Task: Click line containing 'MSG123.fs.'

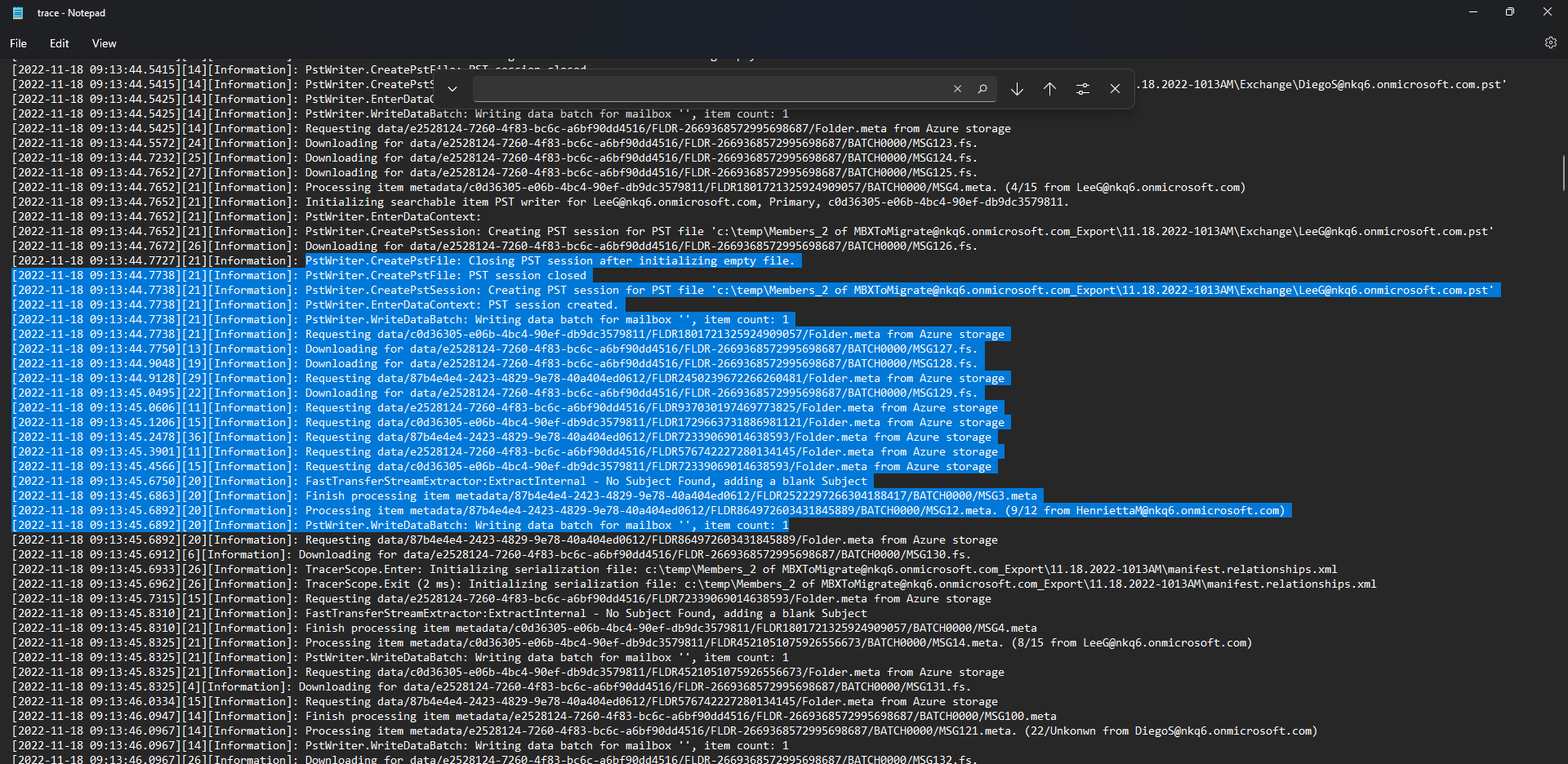Action: (494, 144)
